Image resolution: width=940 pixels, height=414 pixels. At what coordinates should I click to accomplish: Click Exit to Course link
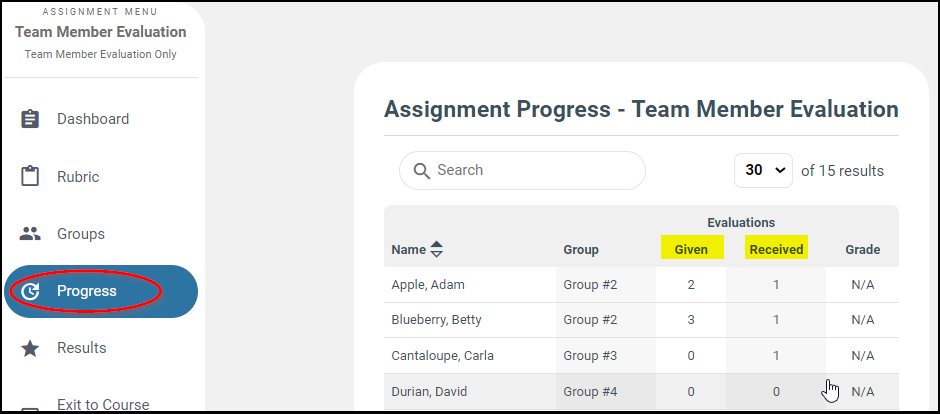coord(103,405)
